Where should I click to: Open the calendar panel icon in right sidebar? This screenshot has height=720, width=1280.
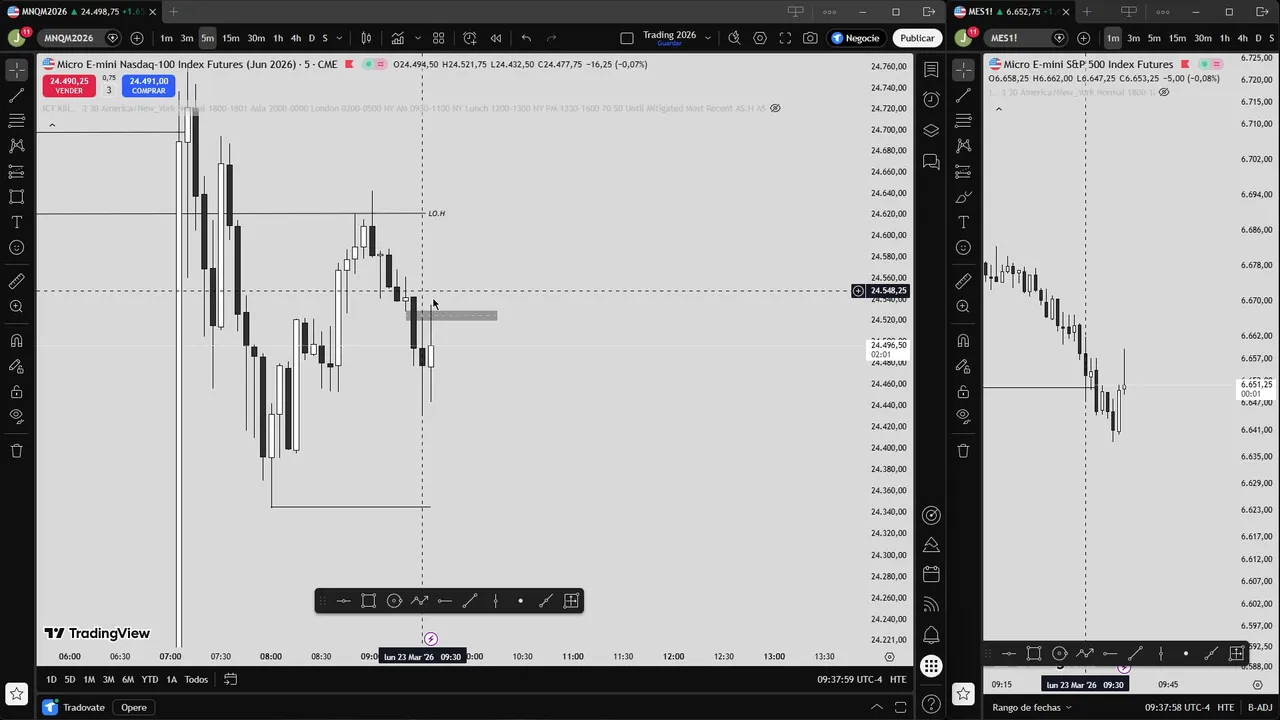pos(931,574)
